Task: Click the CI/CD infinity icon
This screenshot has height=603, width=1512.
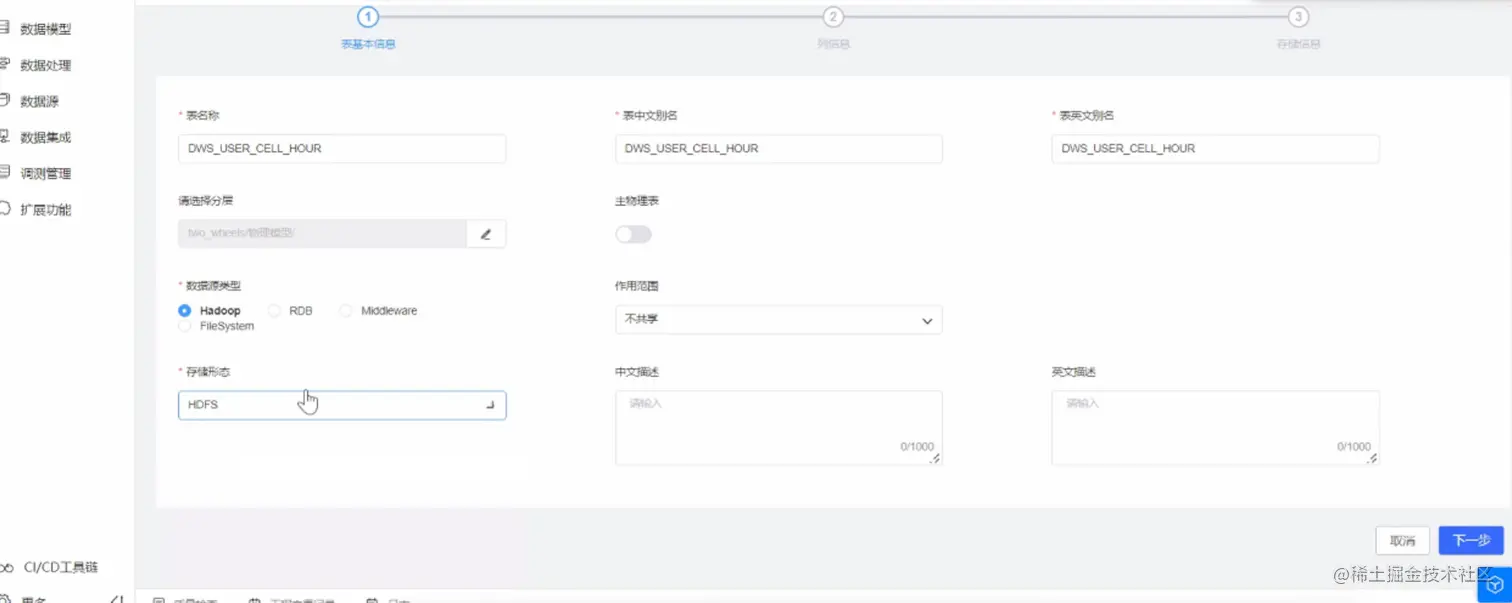Action: [7, 568]
